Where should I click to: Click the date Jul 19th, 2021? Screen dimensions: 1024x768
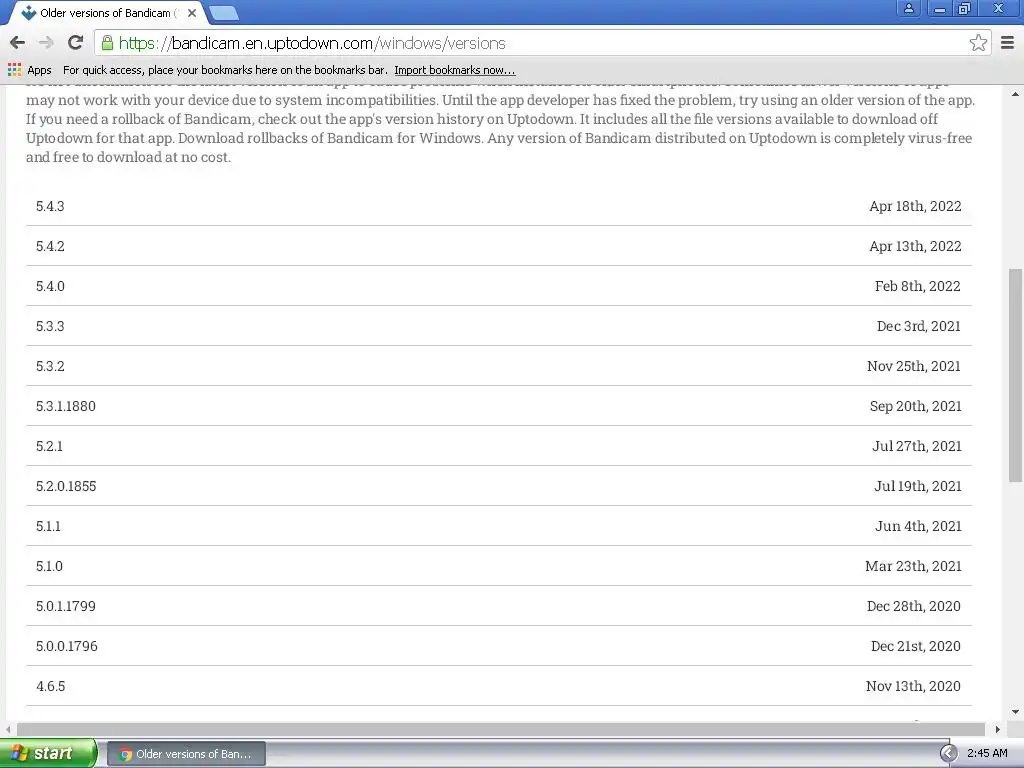(918, 486)
